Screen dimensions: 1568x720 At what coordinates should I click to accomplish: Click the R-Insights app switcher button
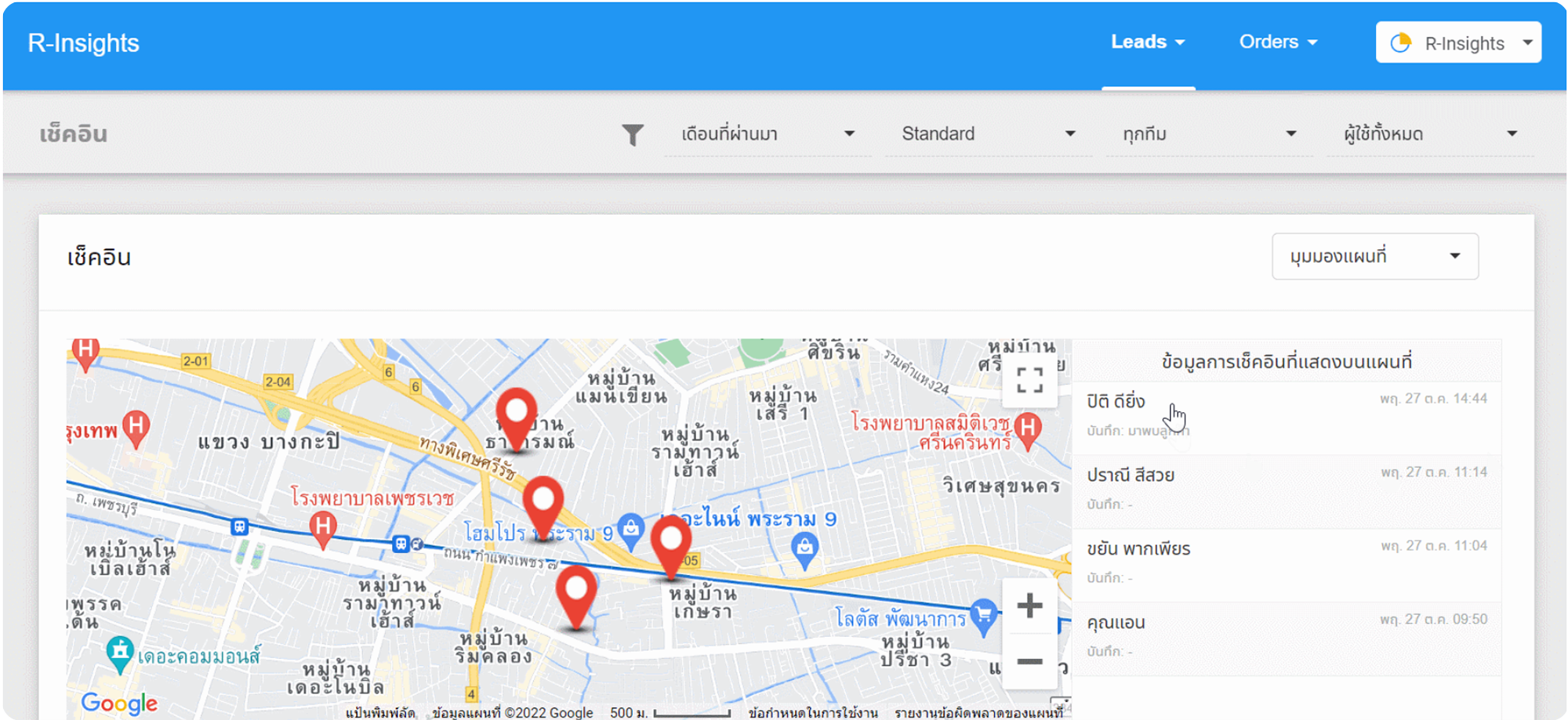1457,43
